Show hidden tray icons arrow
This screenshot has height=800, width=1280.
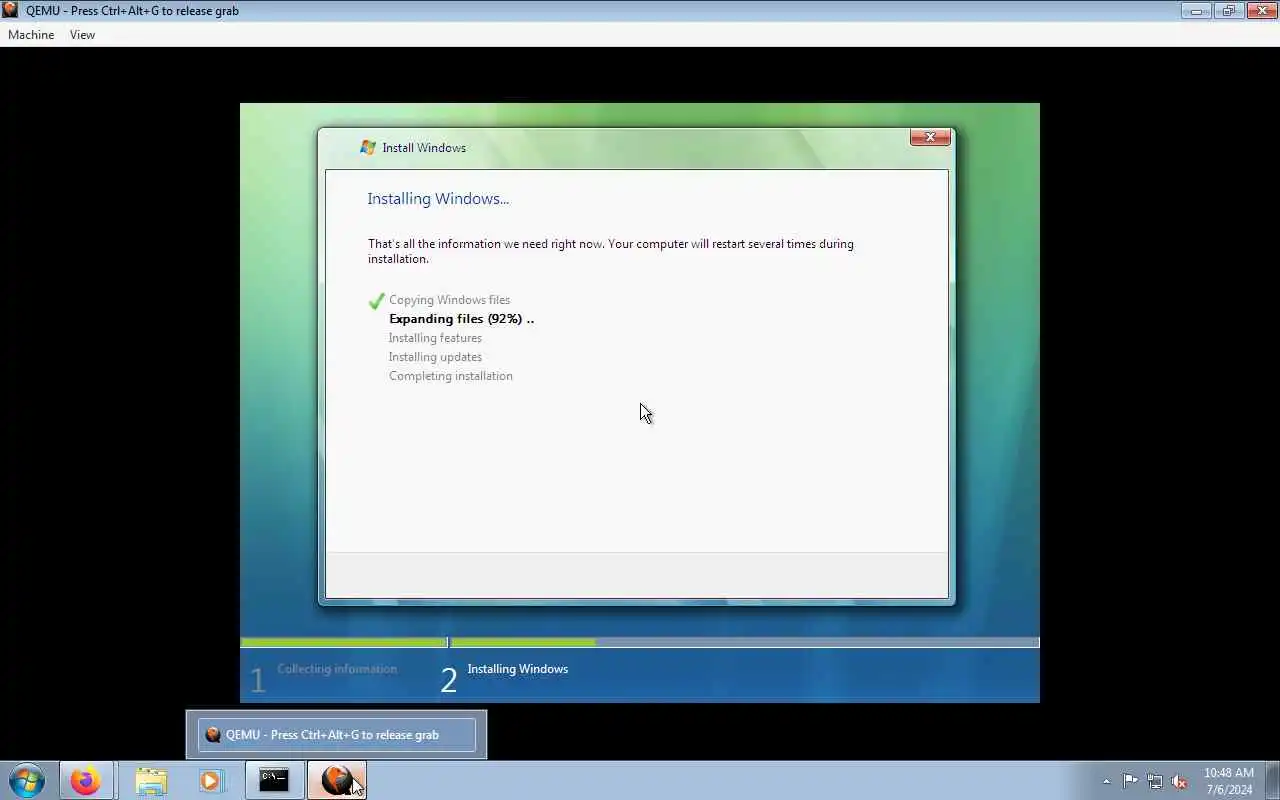(1106, 781)
